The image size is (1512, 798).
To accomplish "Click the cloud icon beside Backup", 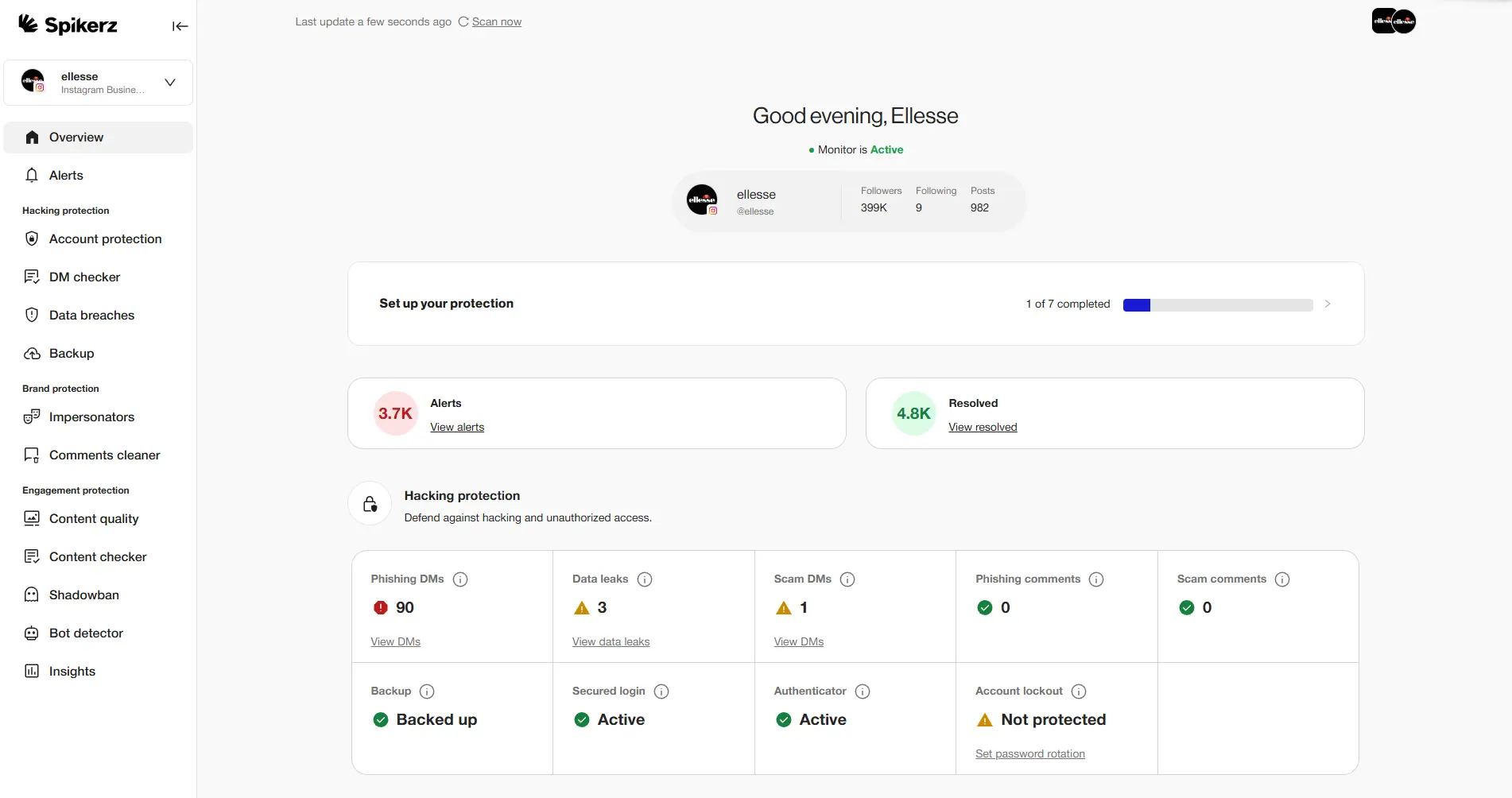I will (x=32, y=354).
